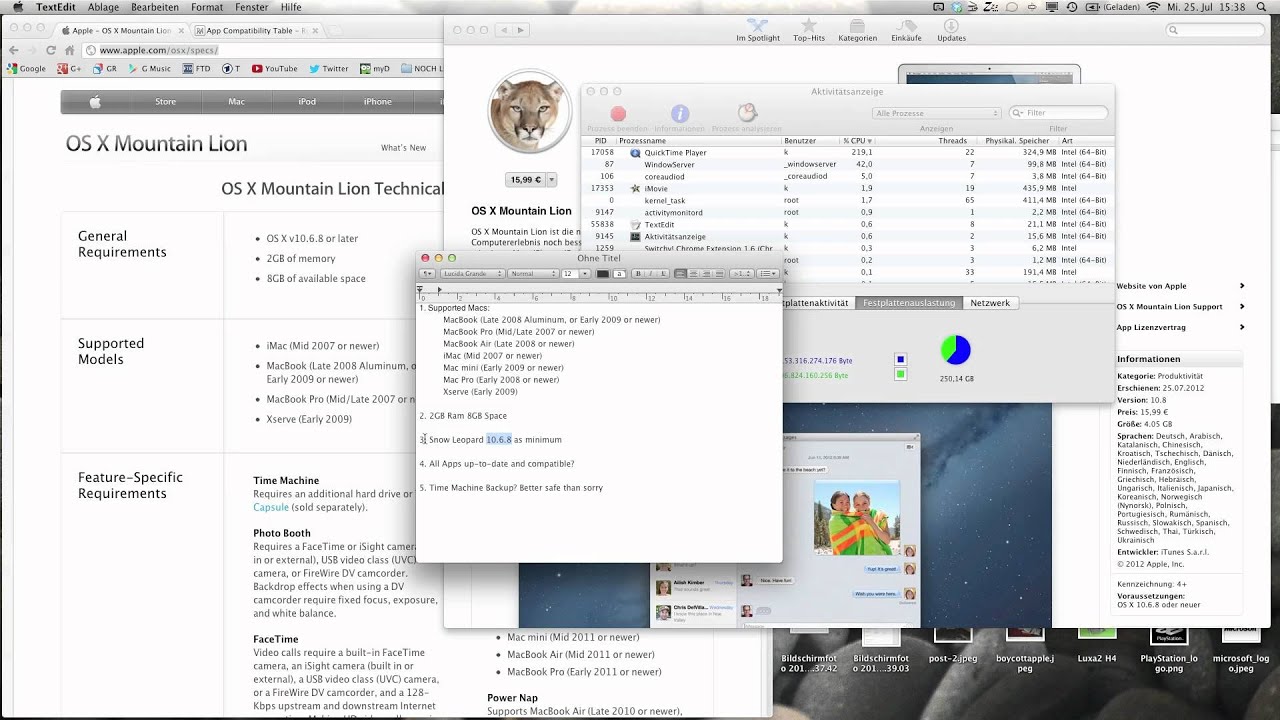
Task: Open the Alle Prozesse dropdown in Aktivitätsanzeige
Action: tap(936, 113)
